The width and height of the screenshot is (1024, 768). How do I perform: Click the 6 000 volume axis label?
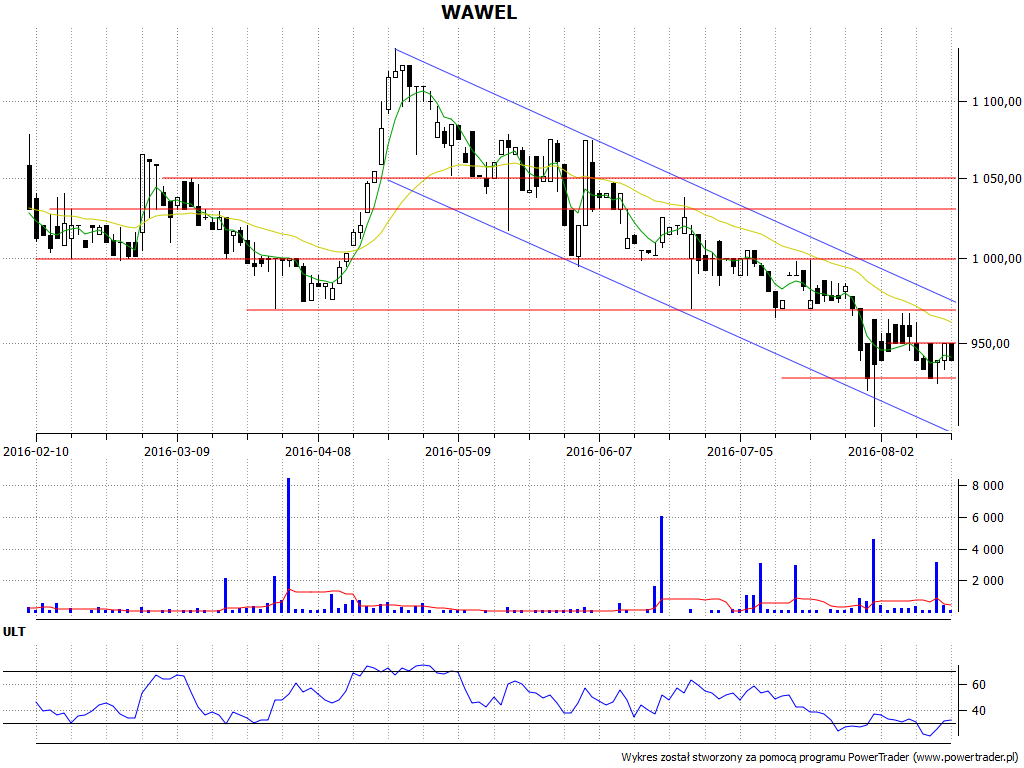987,518
